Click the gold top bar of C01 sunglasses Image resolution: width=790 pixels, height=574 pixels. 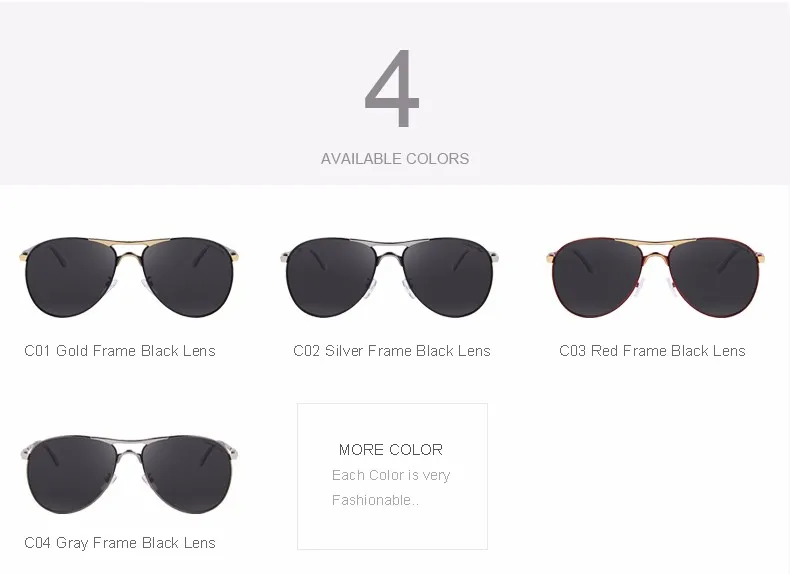coord(129,242)
